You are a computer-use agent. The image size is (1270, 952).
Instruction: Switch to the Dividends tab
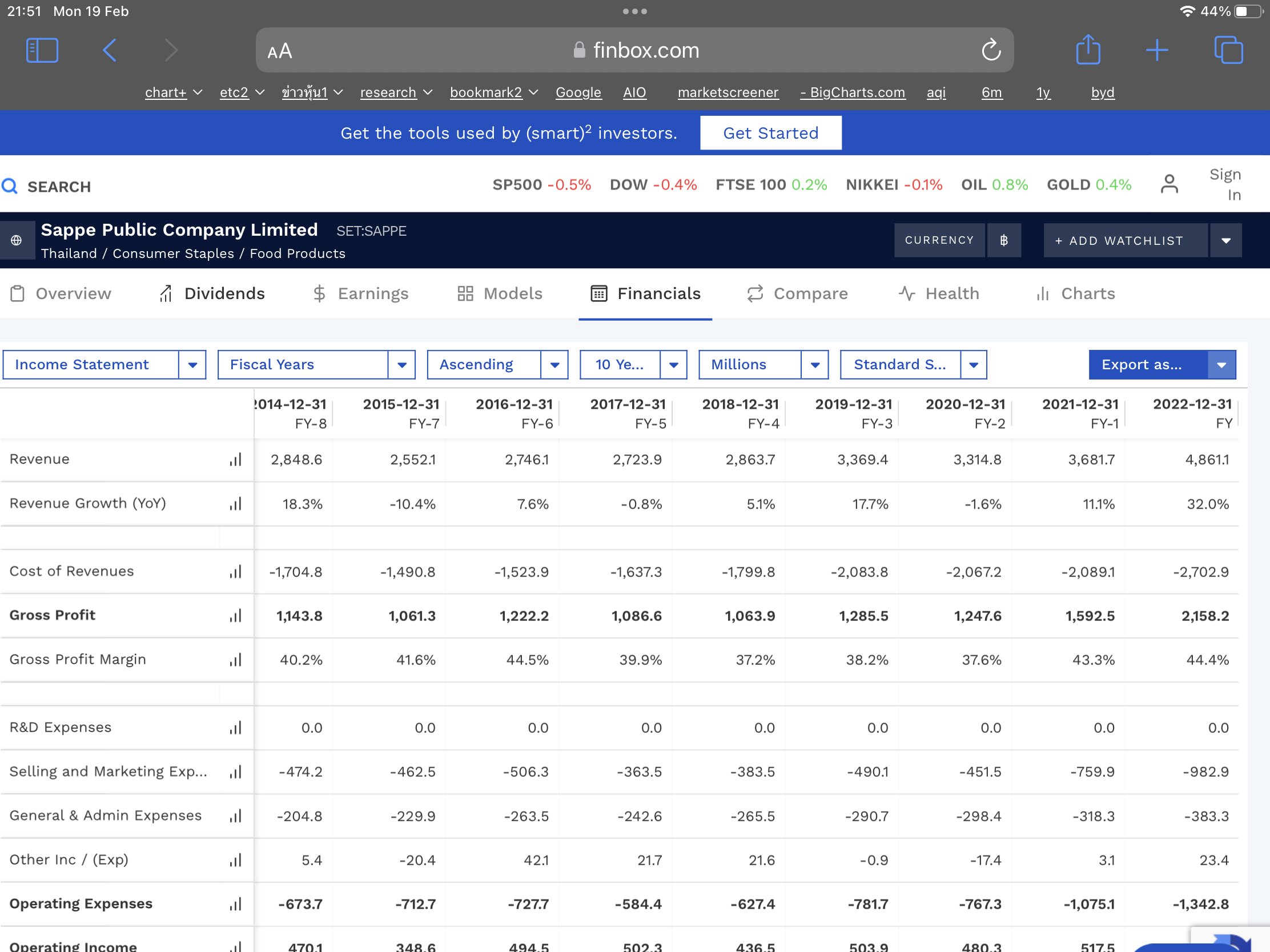pyautogui.click(x=212, y=294)
